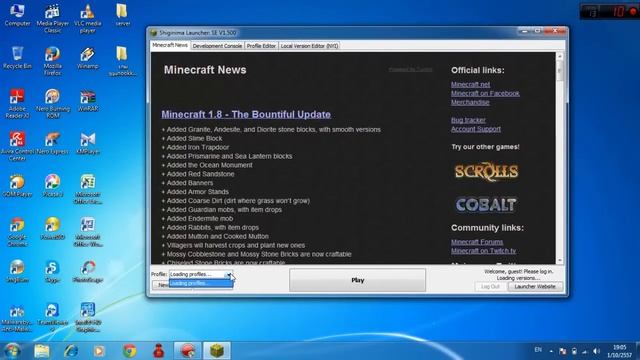The height and width of the screenshot is (360, 640).
Task: Launch KMPlayer desktop shortcut
Action: pyautogui.click(x=87, y=143)
